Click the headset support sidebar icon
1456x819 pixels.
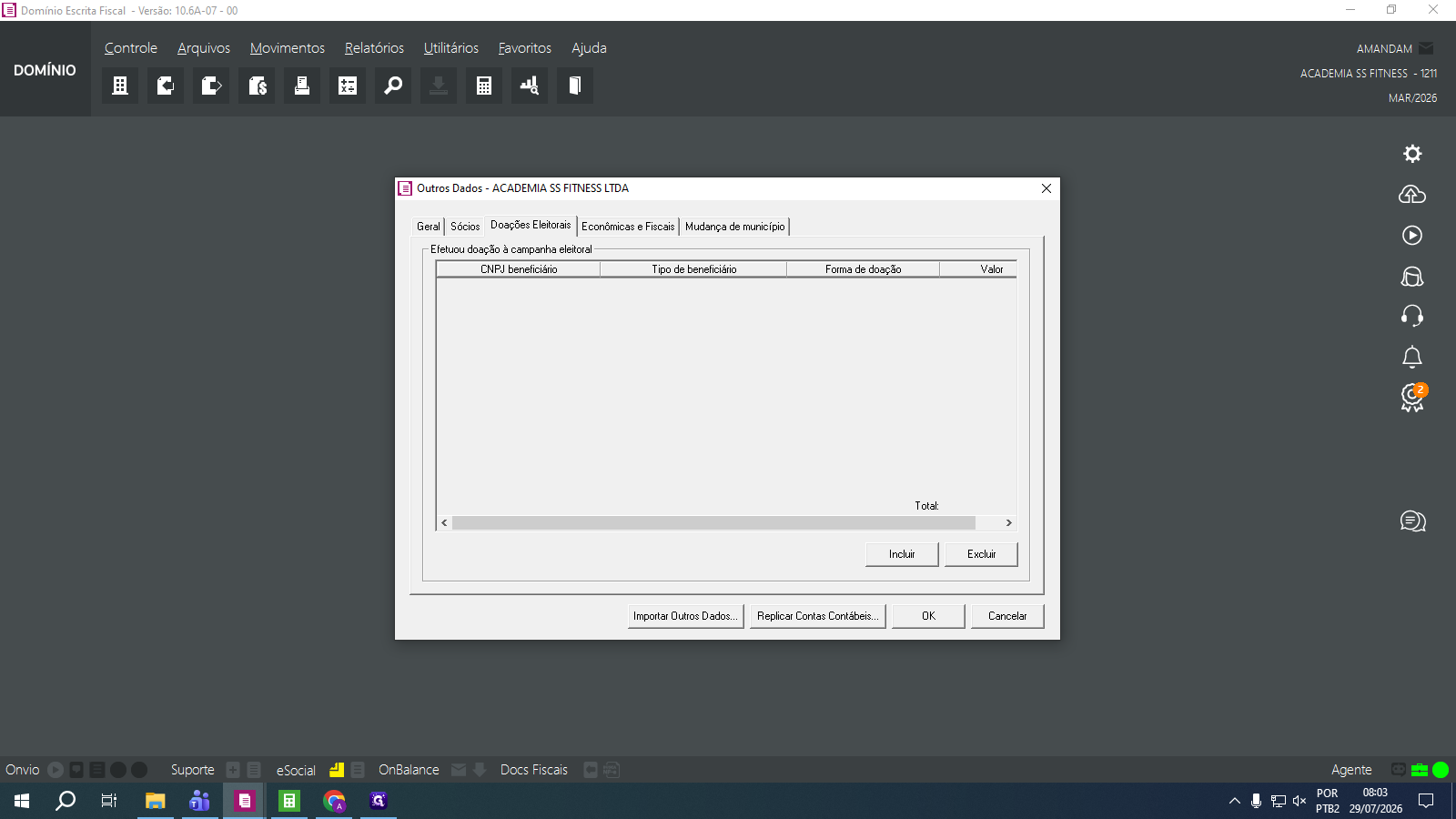coord(1412,316)
